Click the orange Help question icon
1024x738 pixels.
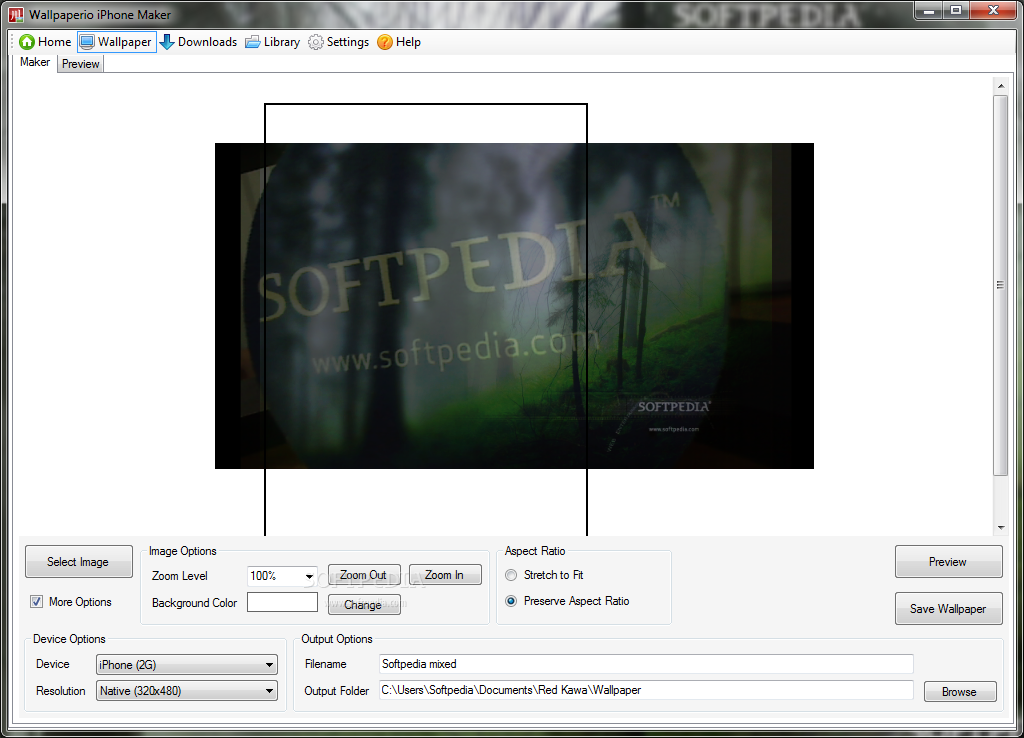click(385, 42)
